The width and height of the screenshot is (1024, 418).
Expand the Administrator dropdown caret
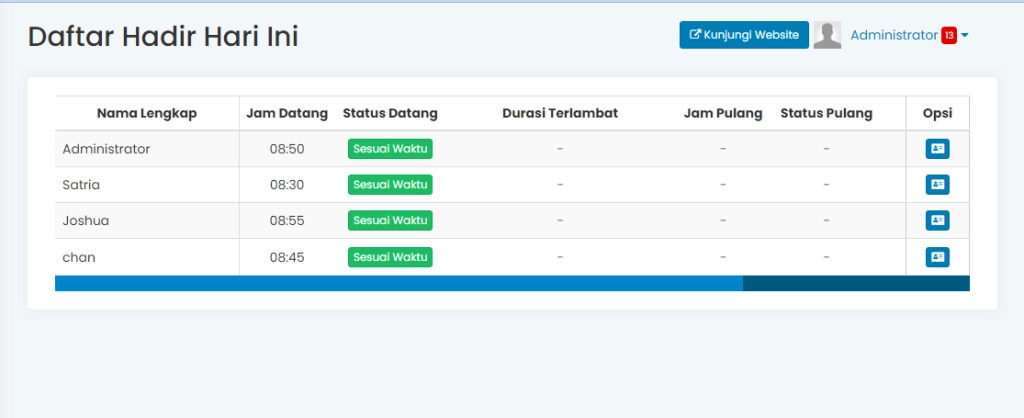pyautogui.click(x=965, y=36)
